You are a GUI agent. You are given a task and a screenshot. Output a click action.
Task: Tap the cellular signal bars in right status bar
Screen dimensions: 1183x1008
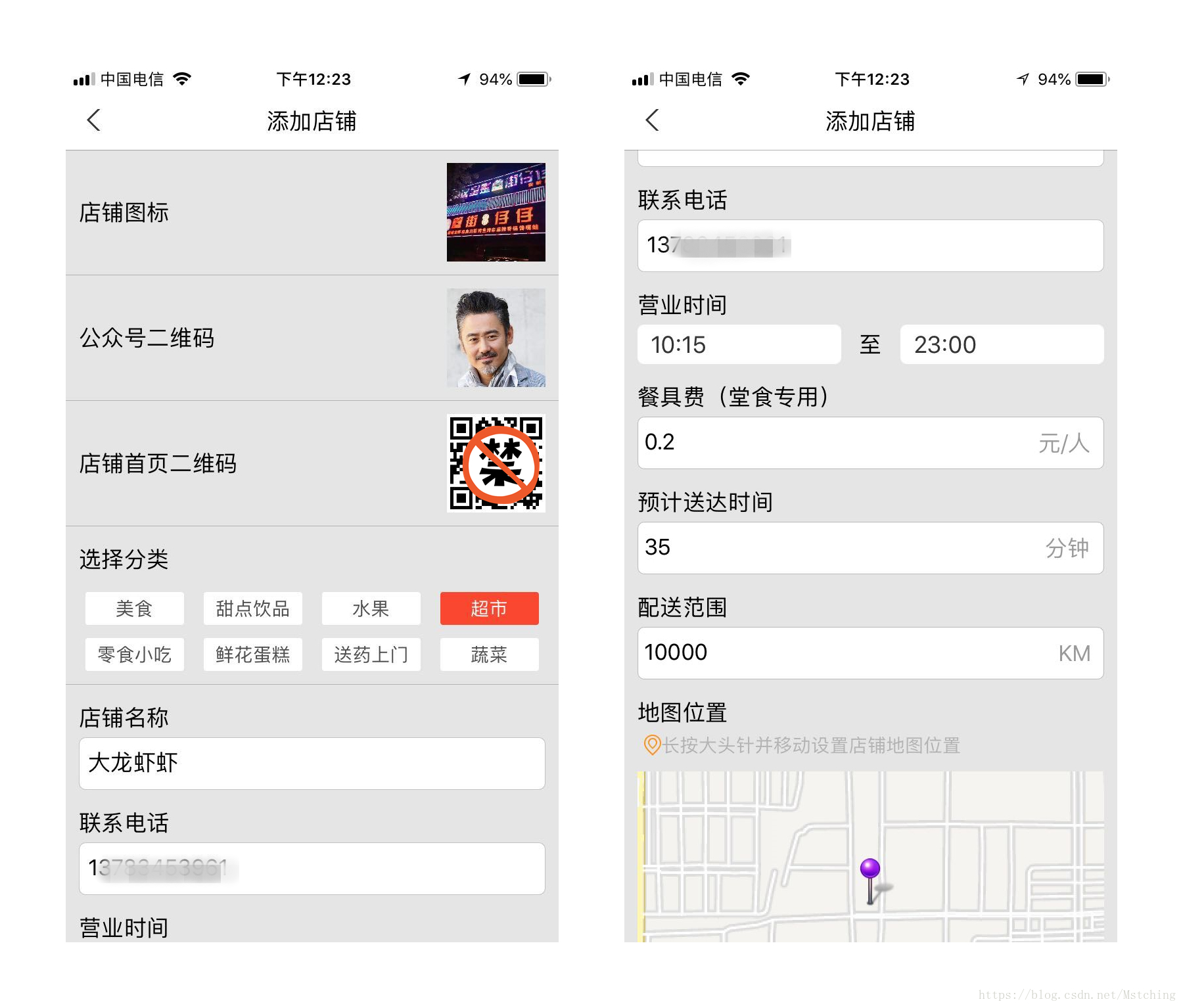(x=642, y=80)
